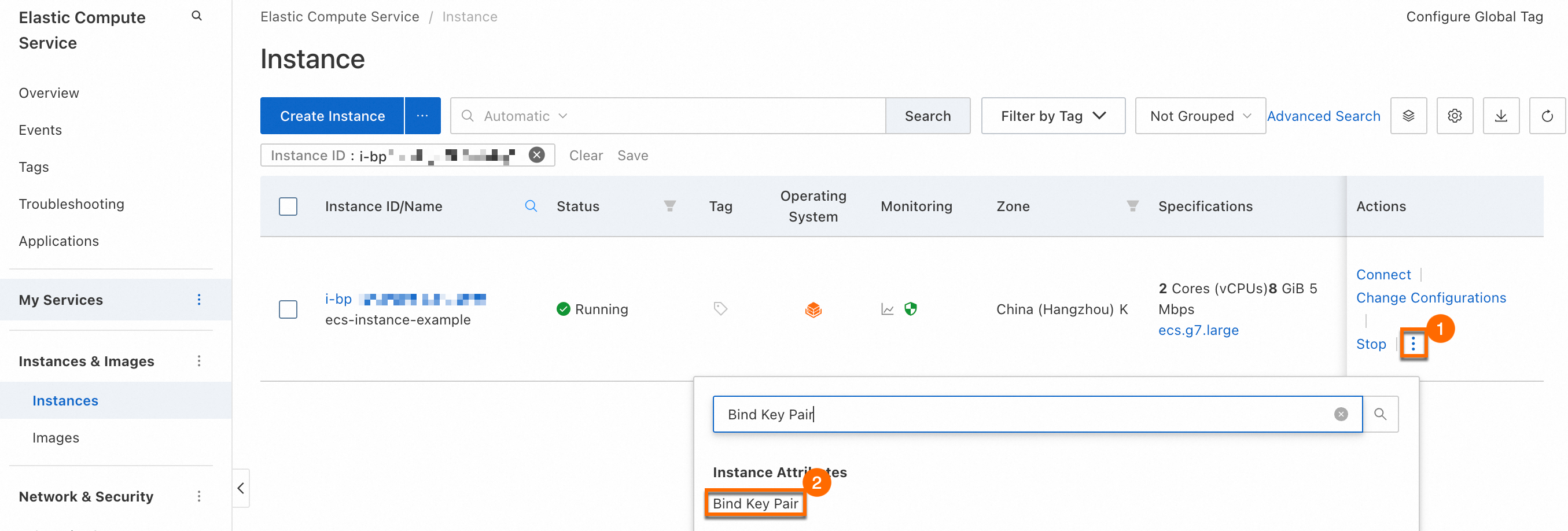Click the ecs-instance-example name text

[x=397, y=320]
